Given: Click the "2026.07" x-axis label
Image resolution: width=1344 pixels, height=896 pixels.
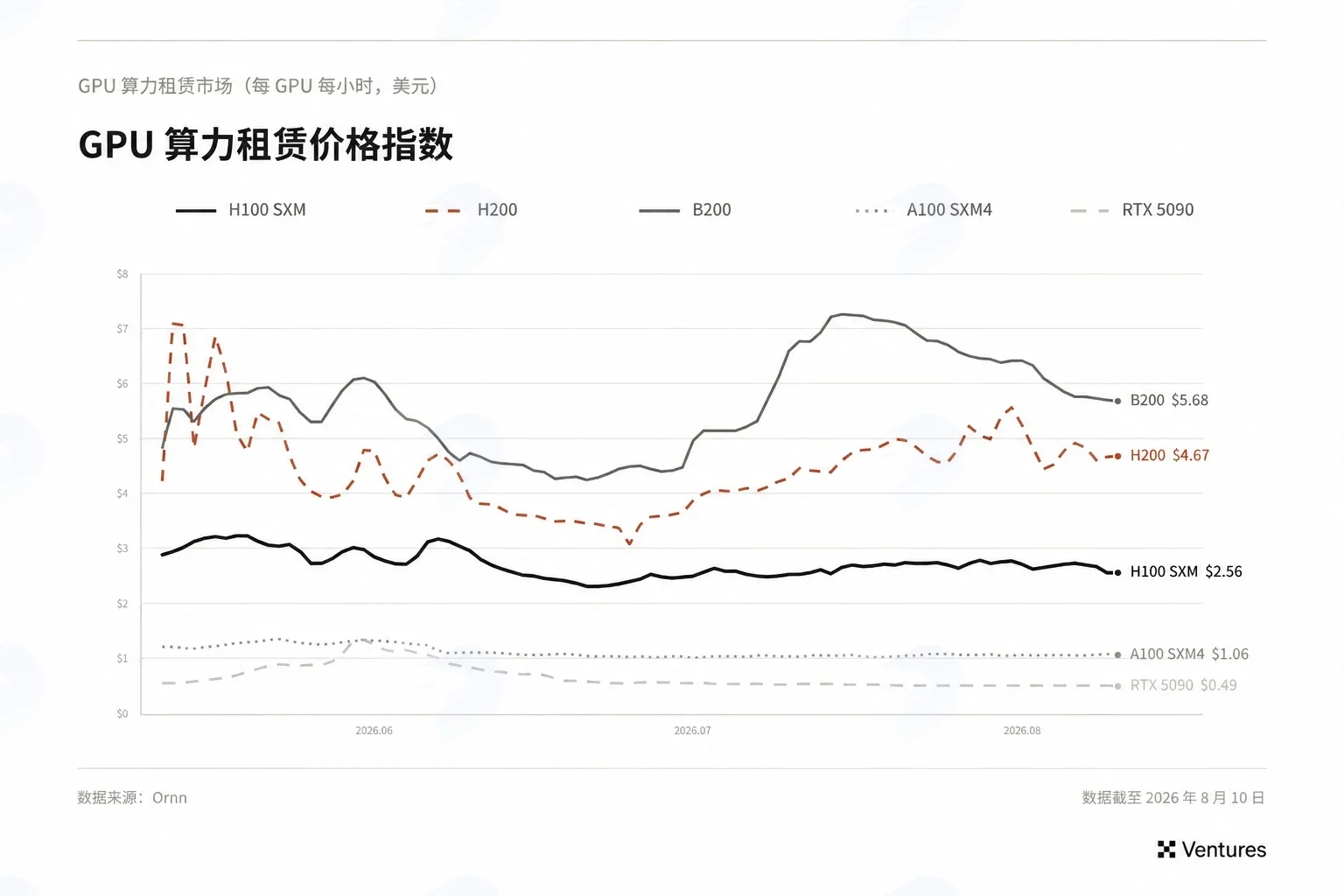Looking at the screenshot, I should coord(692,731).
